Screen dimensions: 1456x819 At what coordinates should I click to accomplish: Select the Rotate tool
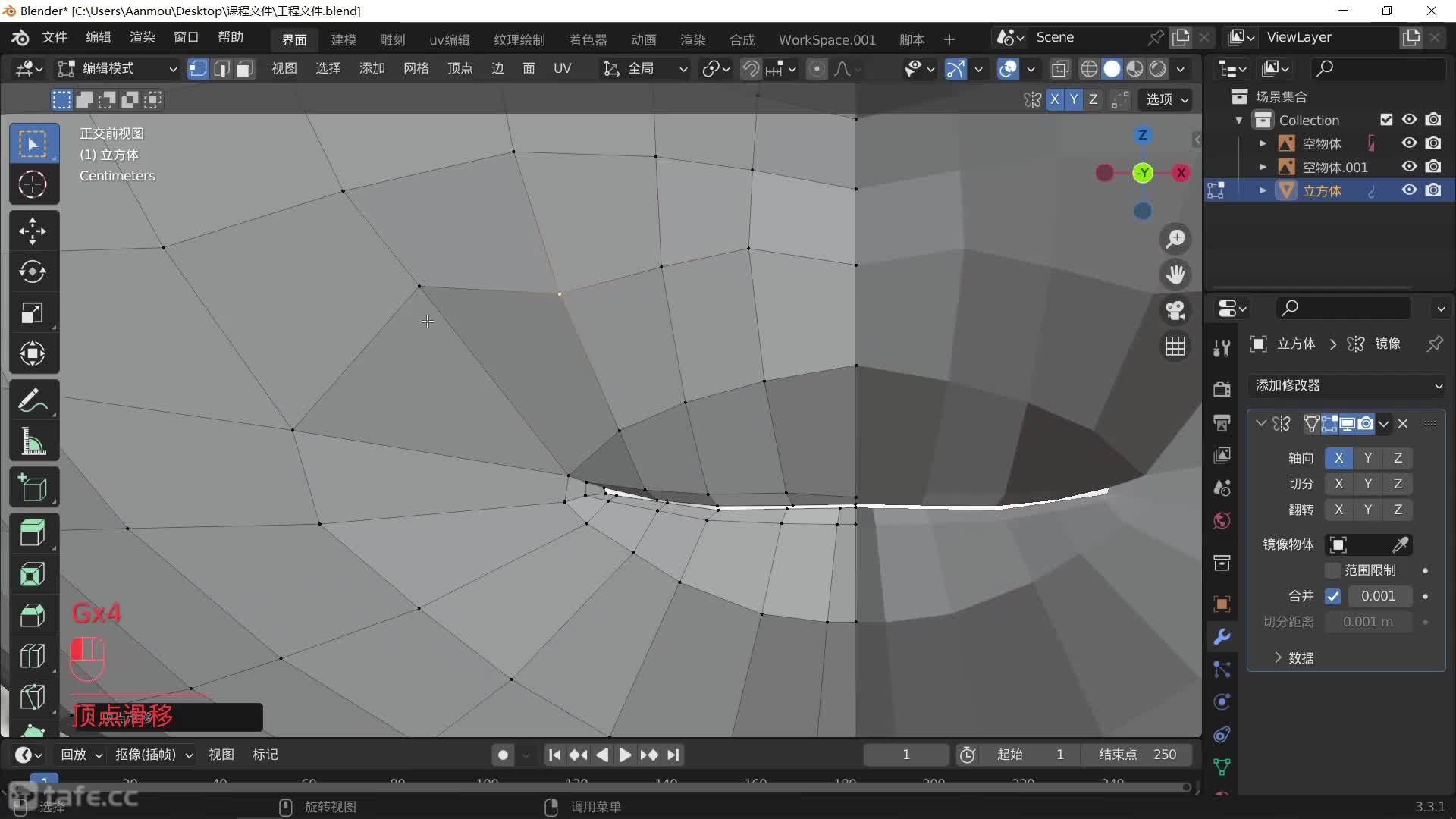click(x=33, y=271)
